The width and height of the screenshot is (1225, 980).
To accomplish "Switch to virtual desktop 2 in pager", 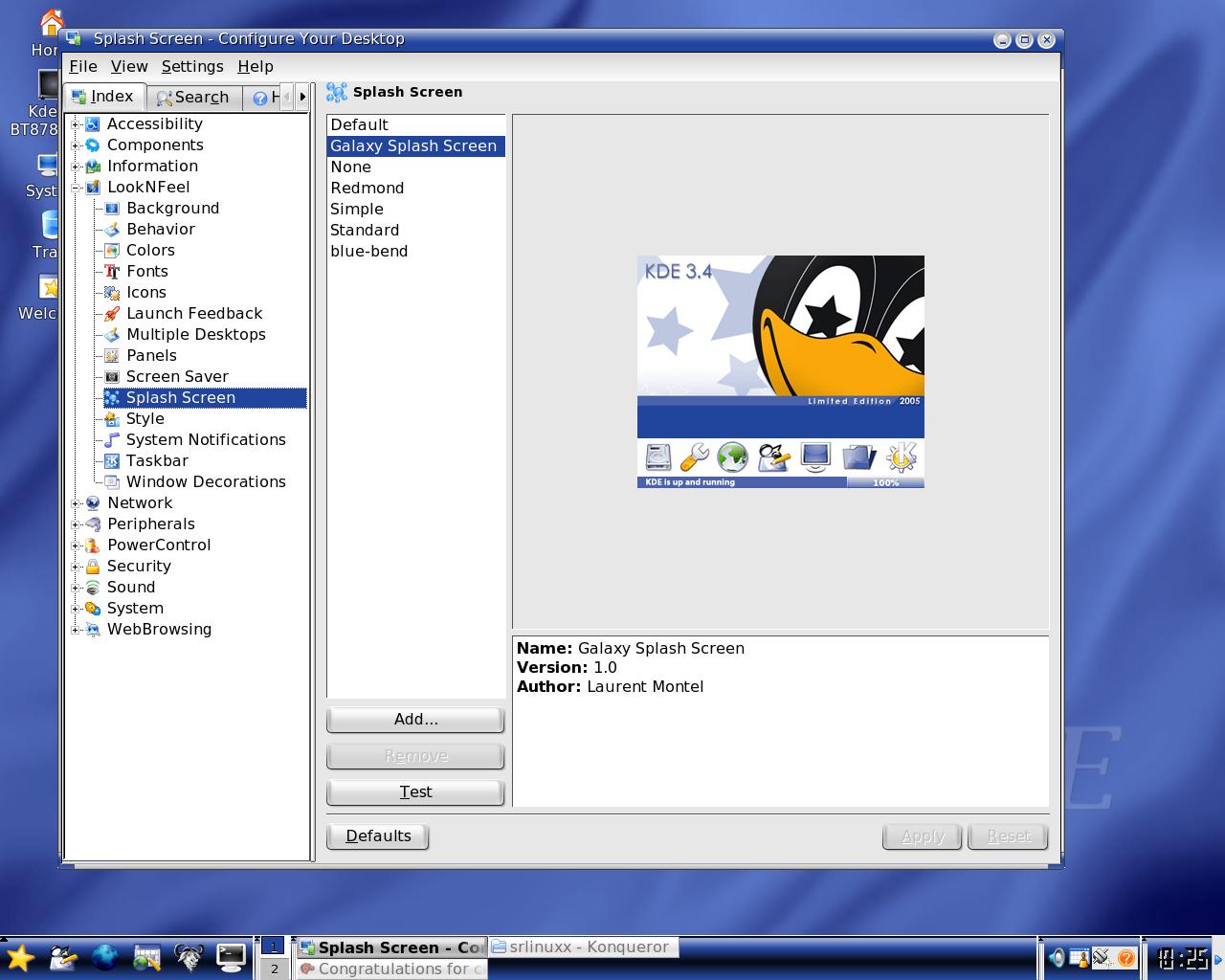I will (x=274, y=969).
